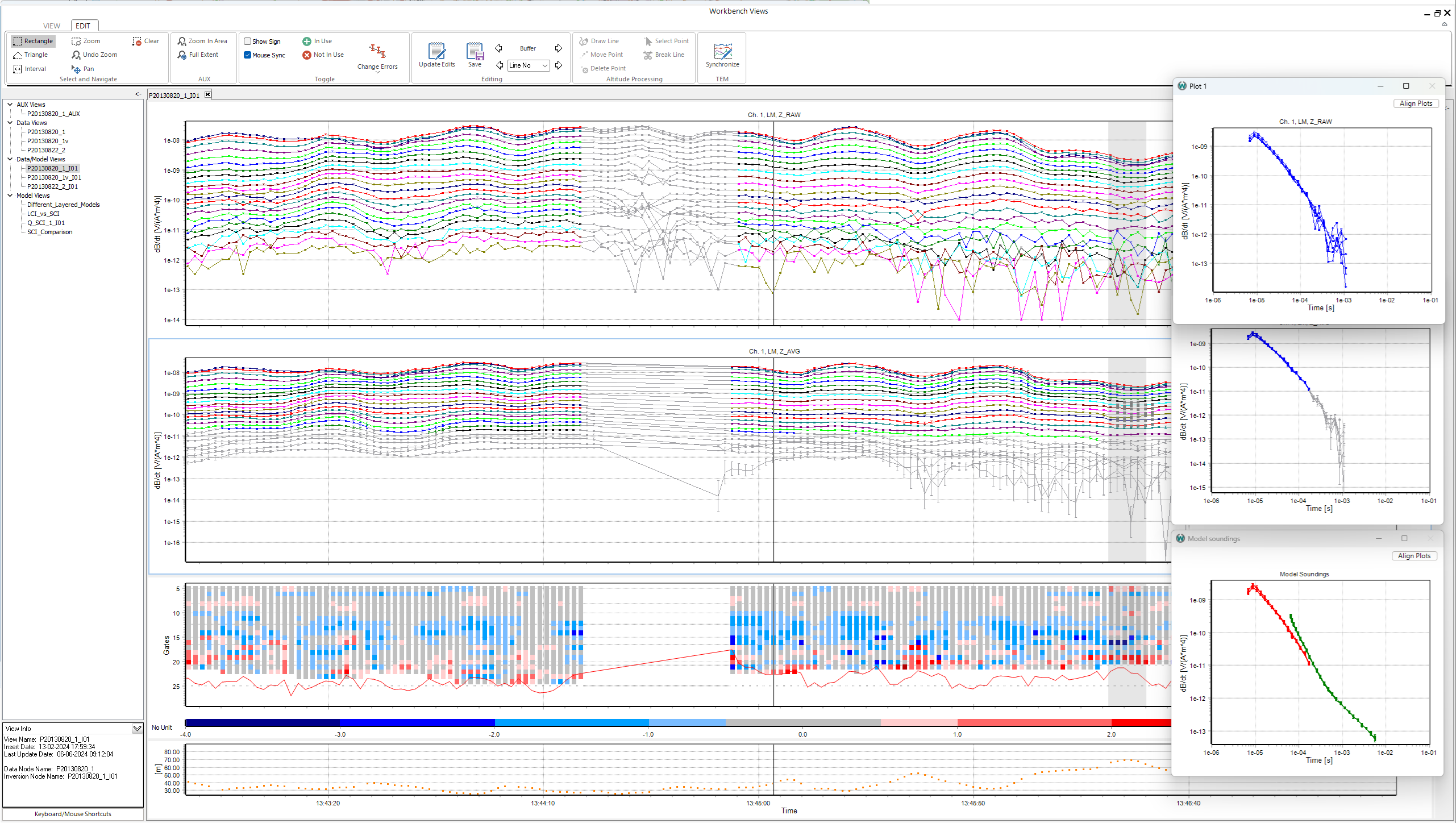Select the Pan navigation tool
Screen dimensions: 1456x823
click(x=83, y=69)
